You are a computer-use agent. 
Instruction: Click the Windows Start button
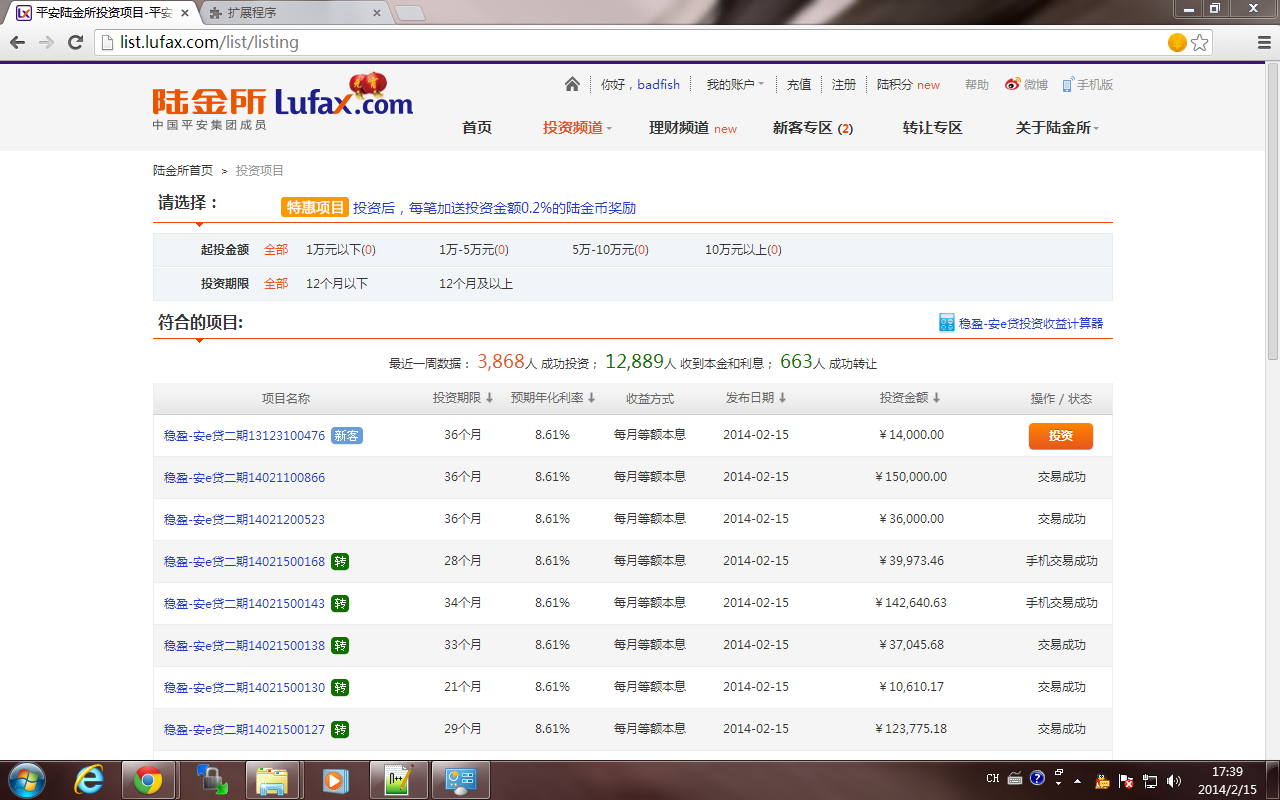26,780
